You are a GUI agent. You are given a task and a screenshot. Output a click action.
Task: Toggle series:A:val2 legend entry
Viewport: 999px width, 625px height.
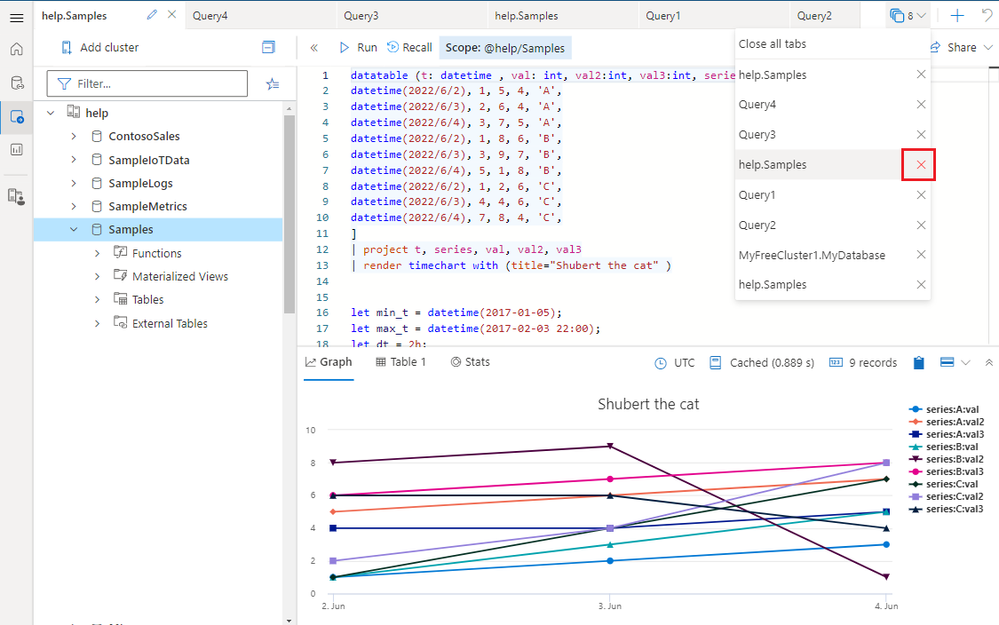(x=946, y=422)
